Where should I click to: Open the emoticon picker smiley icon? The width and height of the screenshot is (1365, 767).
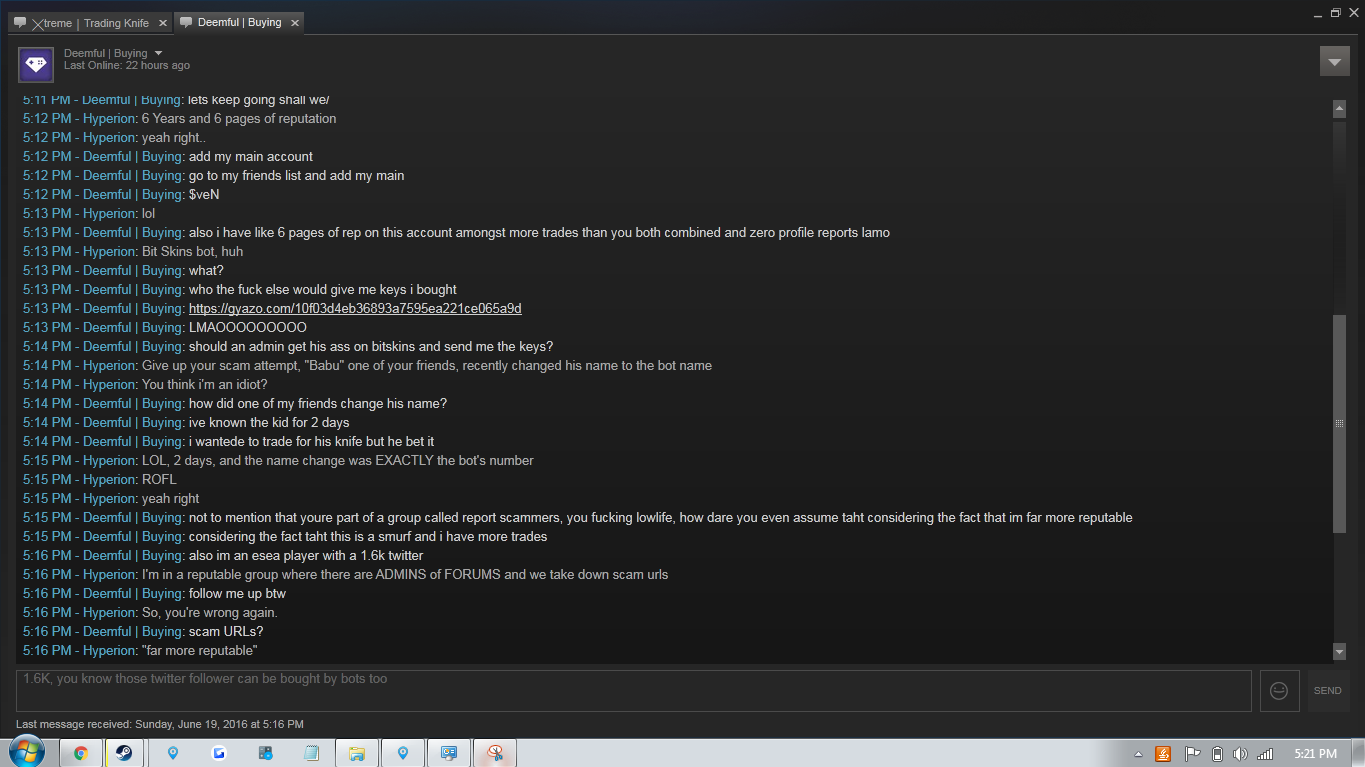tap(1279, 691)
